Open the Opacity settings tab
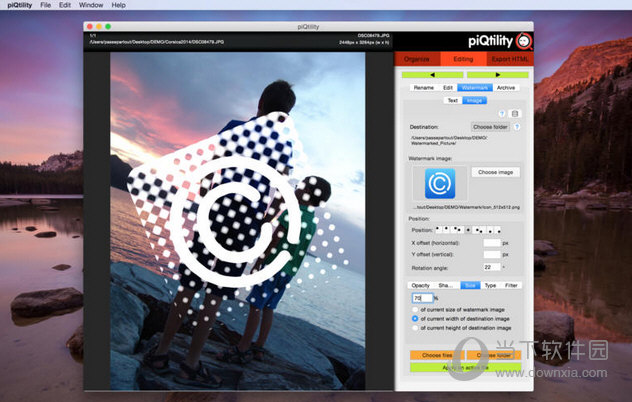 (420, 285)
